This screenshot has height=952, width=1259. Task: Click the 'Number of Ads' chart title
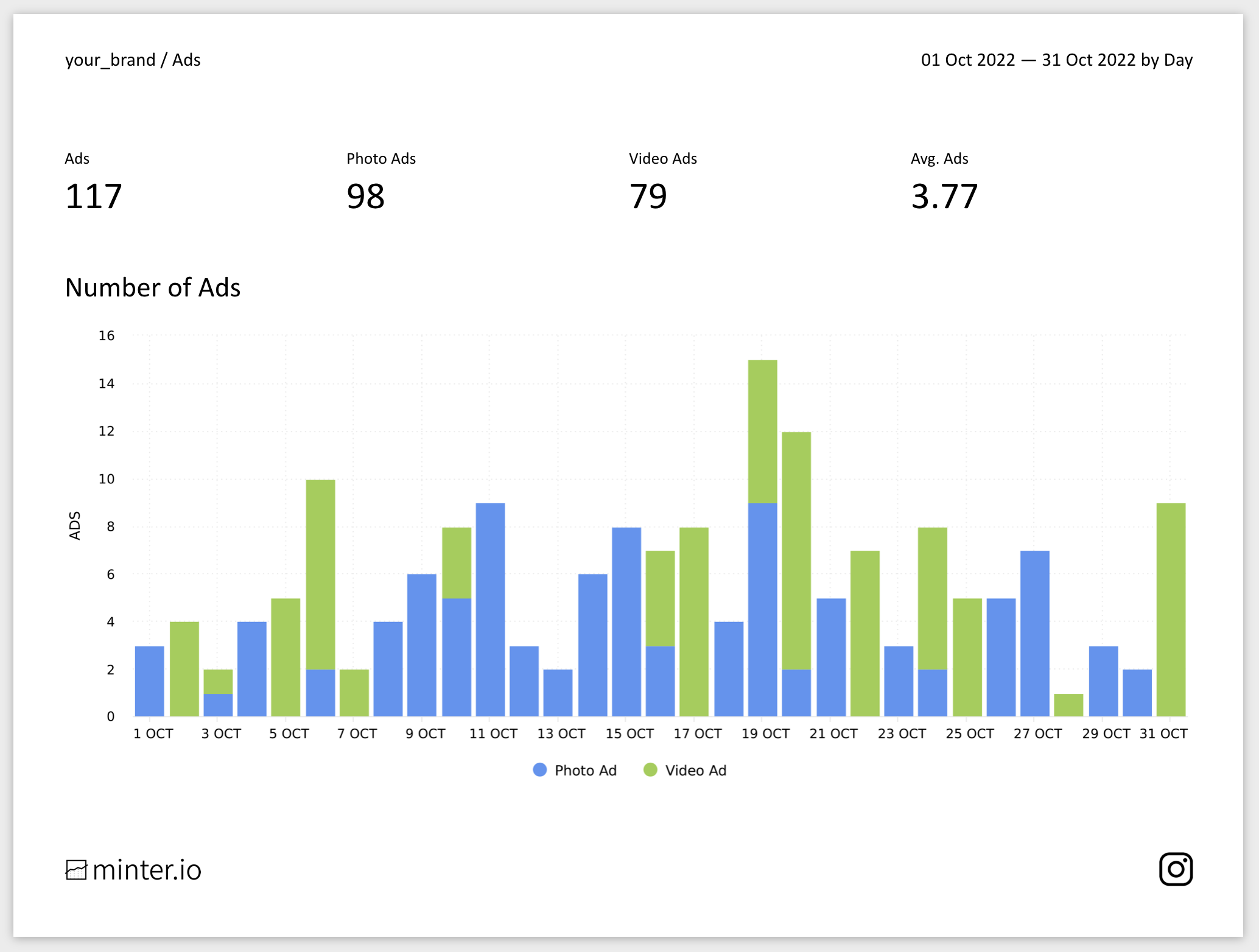point(153,287)
